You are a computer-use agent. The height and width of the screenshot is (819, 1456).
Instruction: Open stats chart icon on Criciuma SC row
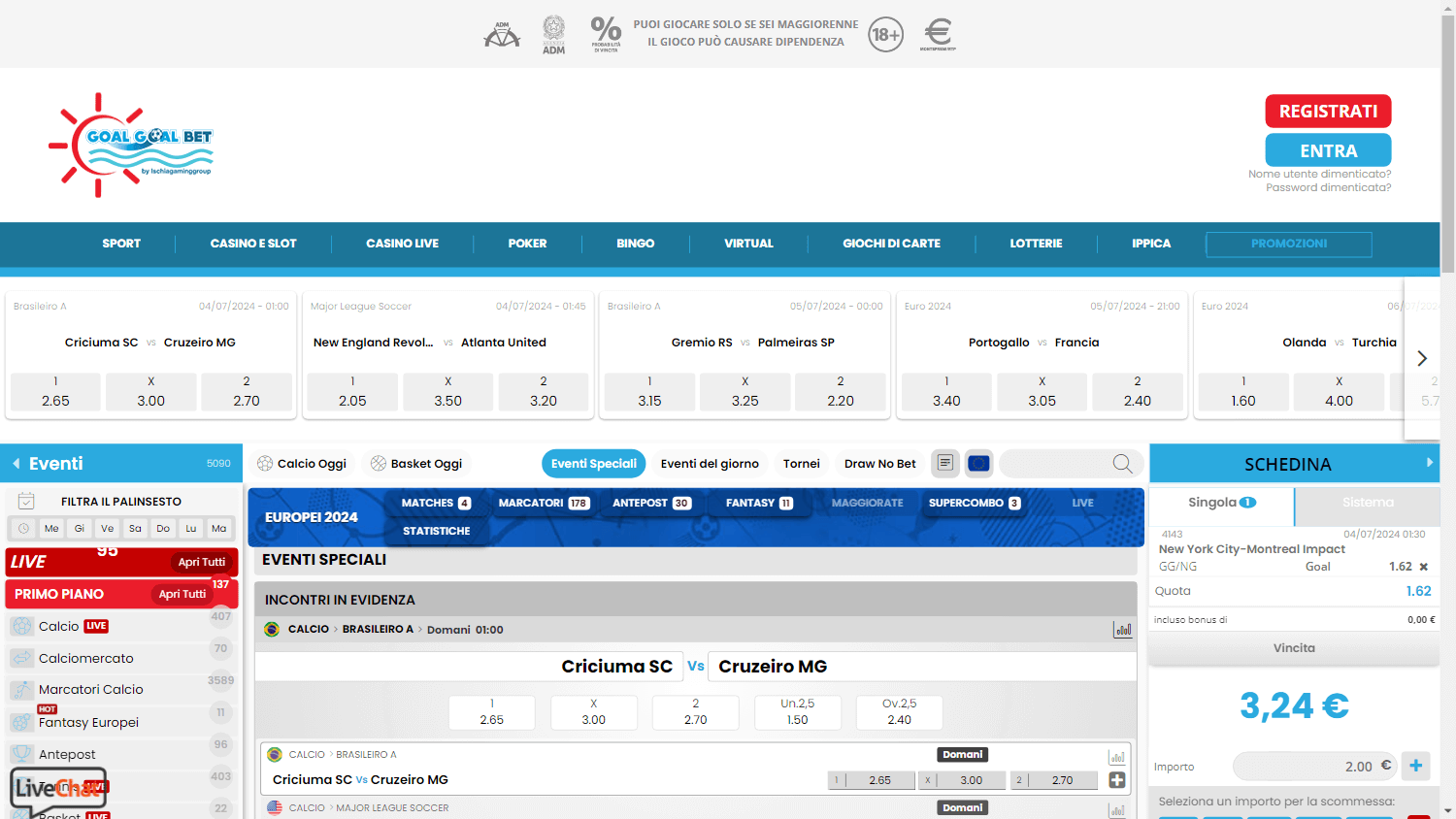pyautogui.click(x=1117, y=757)
